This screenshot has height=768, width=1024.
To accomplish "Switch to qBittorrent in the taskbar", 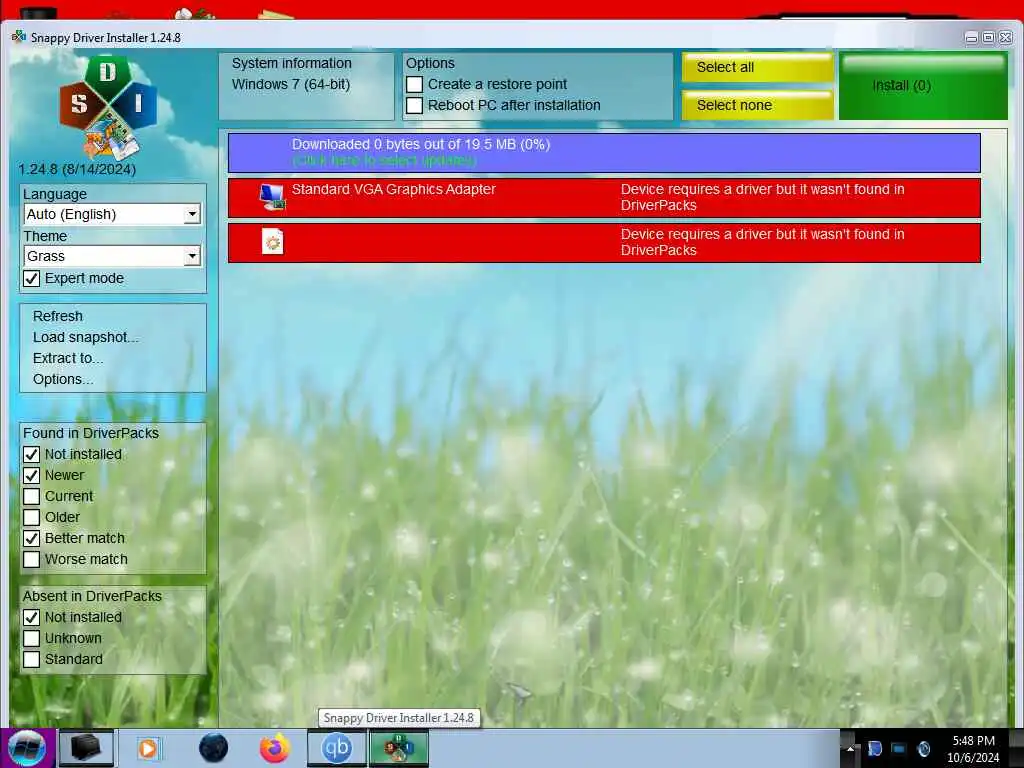I will pos(336,748).
